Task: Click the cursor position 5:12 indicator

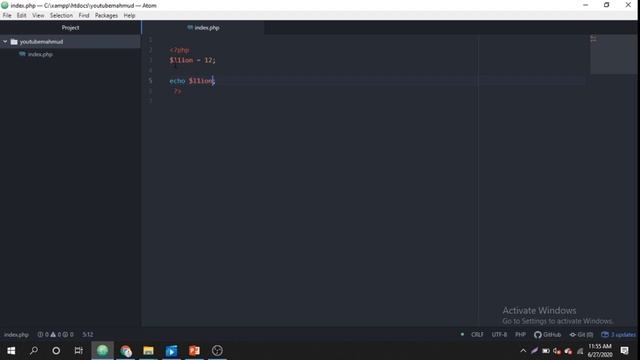Action: pos(88,335)
